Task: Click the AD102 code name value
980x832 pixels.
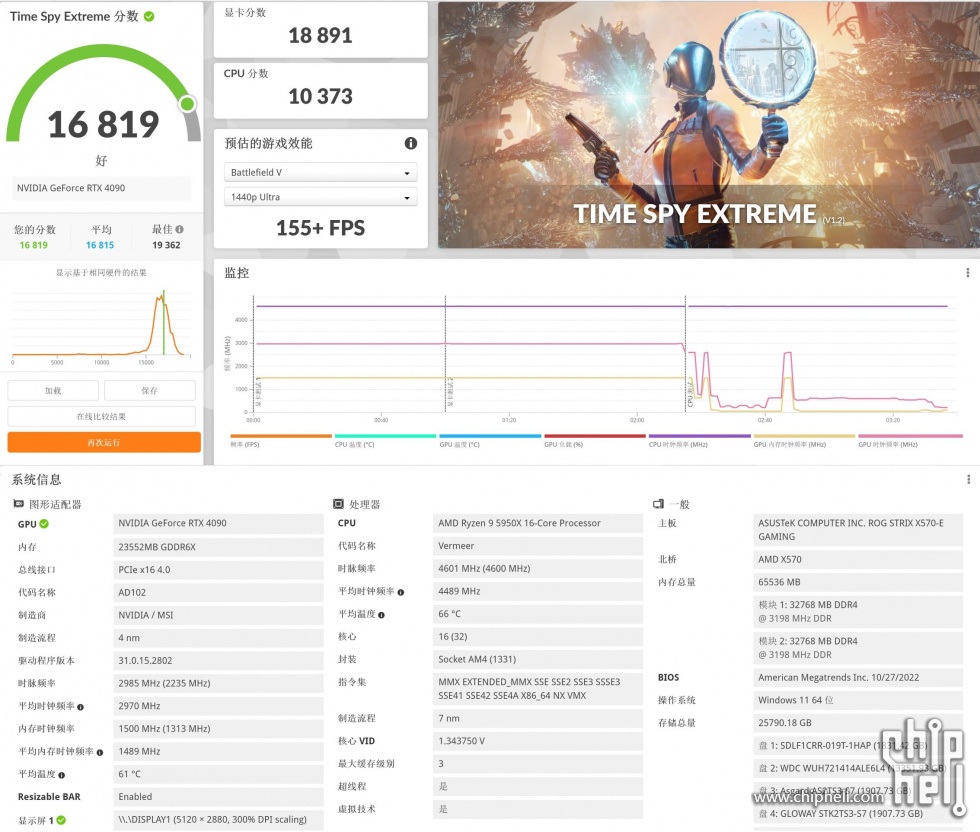Action: pyautogui.click(x=218, y=593)
